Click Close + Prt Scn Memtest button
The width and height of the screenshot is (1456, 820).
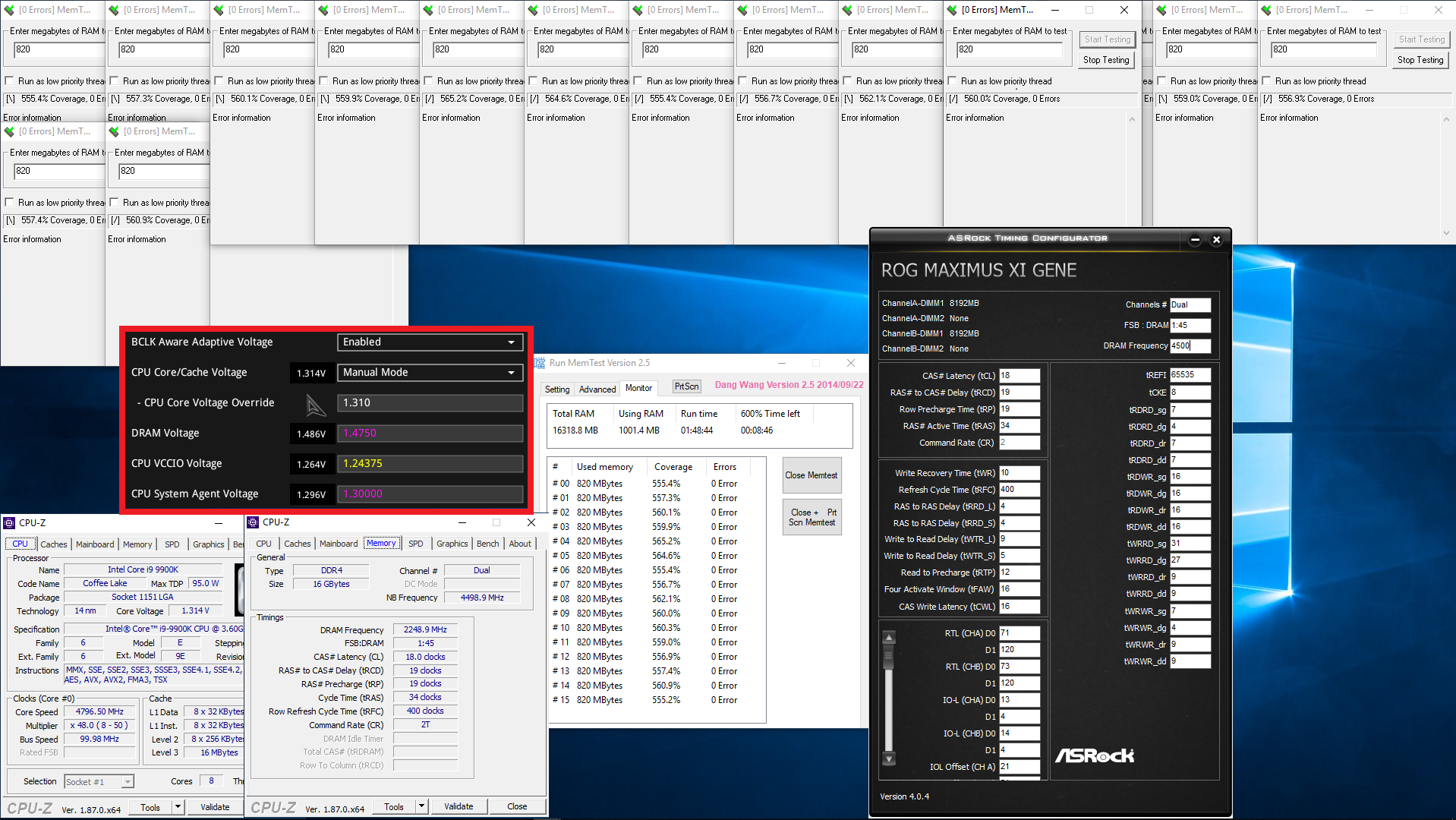tap(812, 517)
